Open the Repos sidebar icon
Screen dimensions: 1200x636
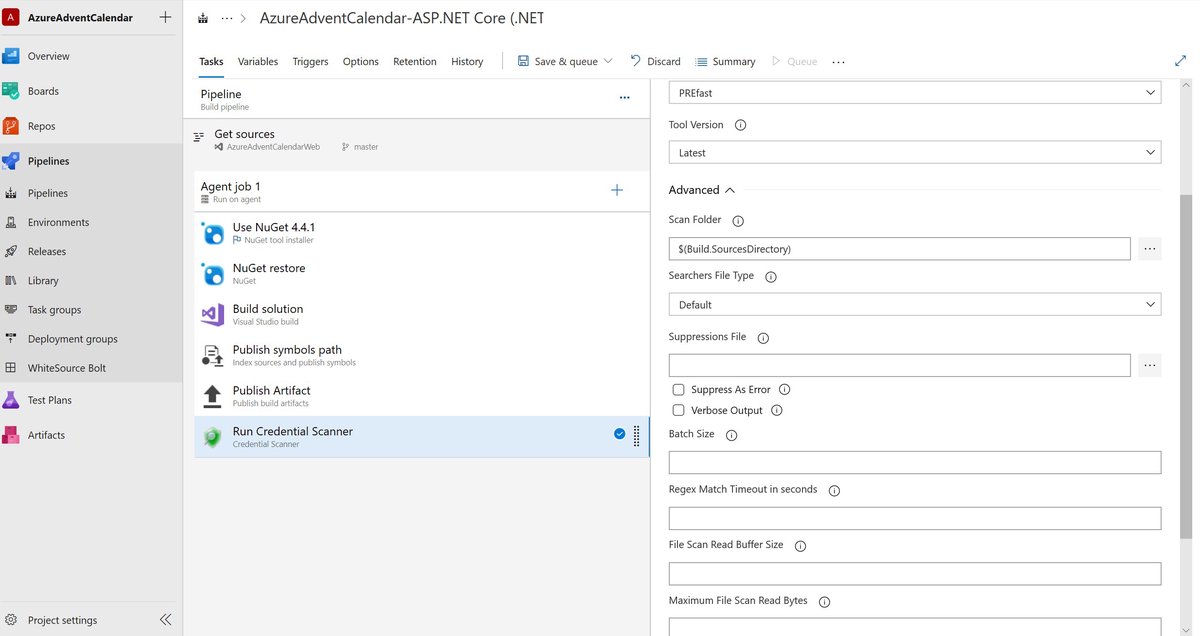click(x=11, y=126)
